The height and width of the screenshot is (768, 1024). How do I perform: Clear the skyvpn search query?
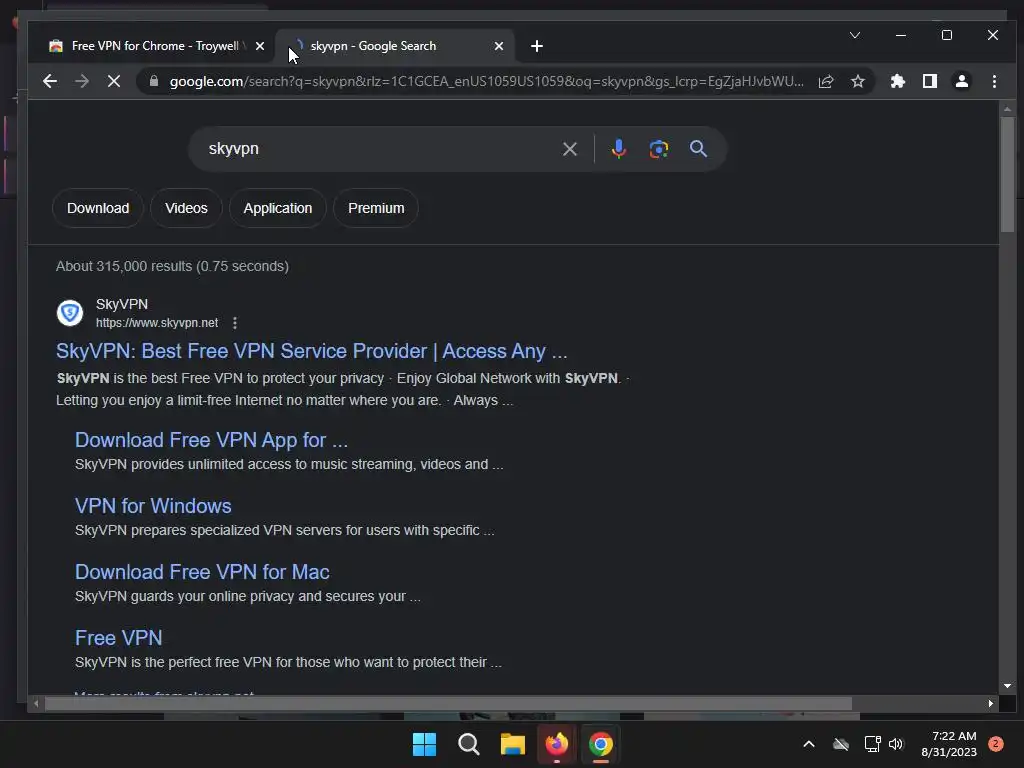click(569, 149)
